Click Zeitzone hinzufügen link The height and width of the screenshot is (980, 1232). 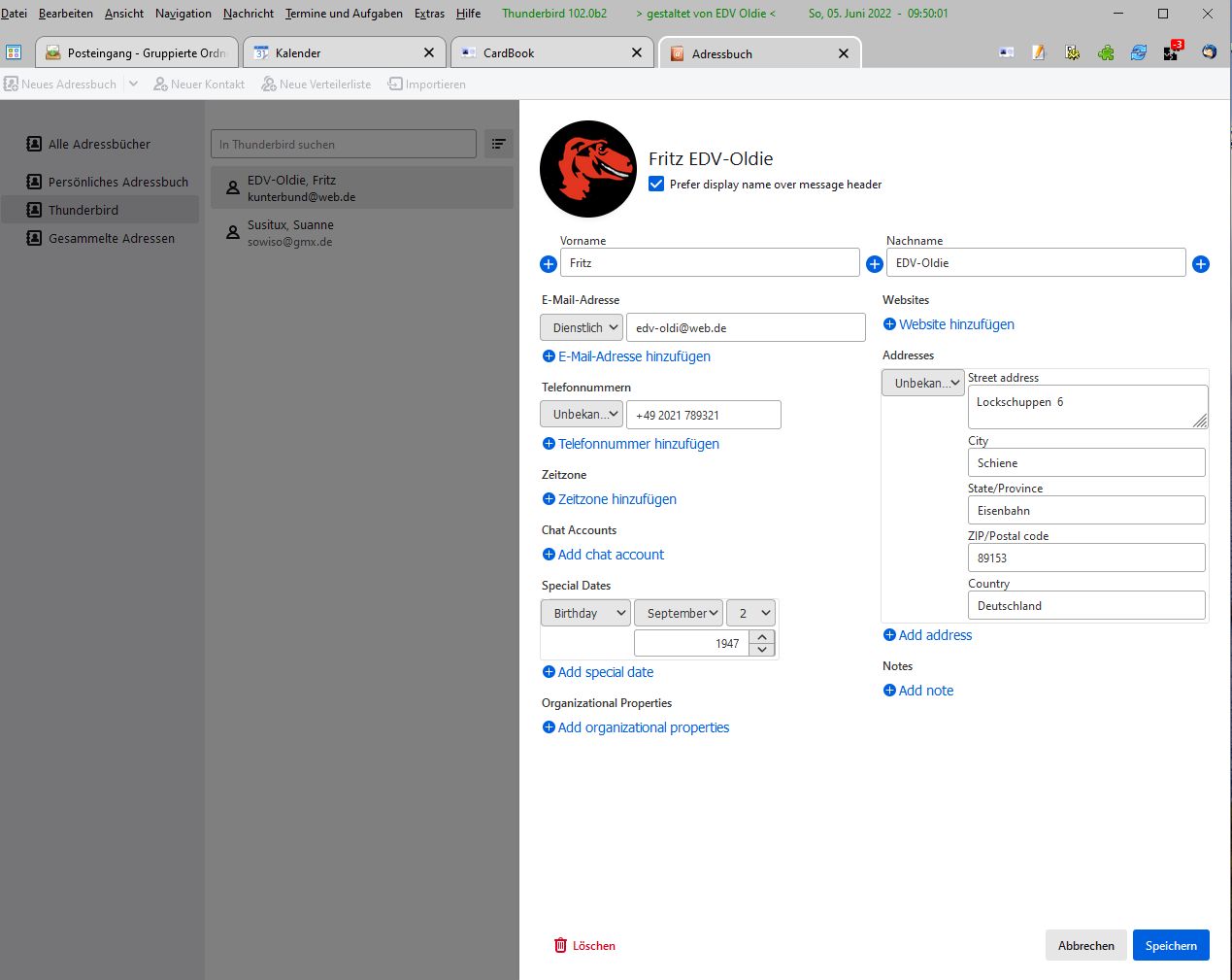[x=610, y=499]
